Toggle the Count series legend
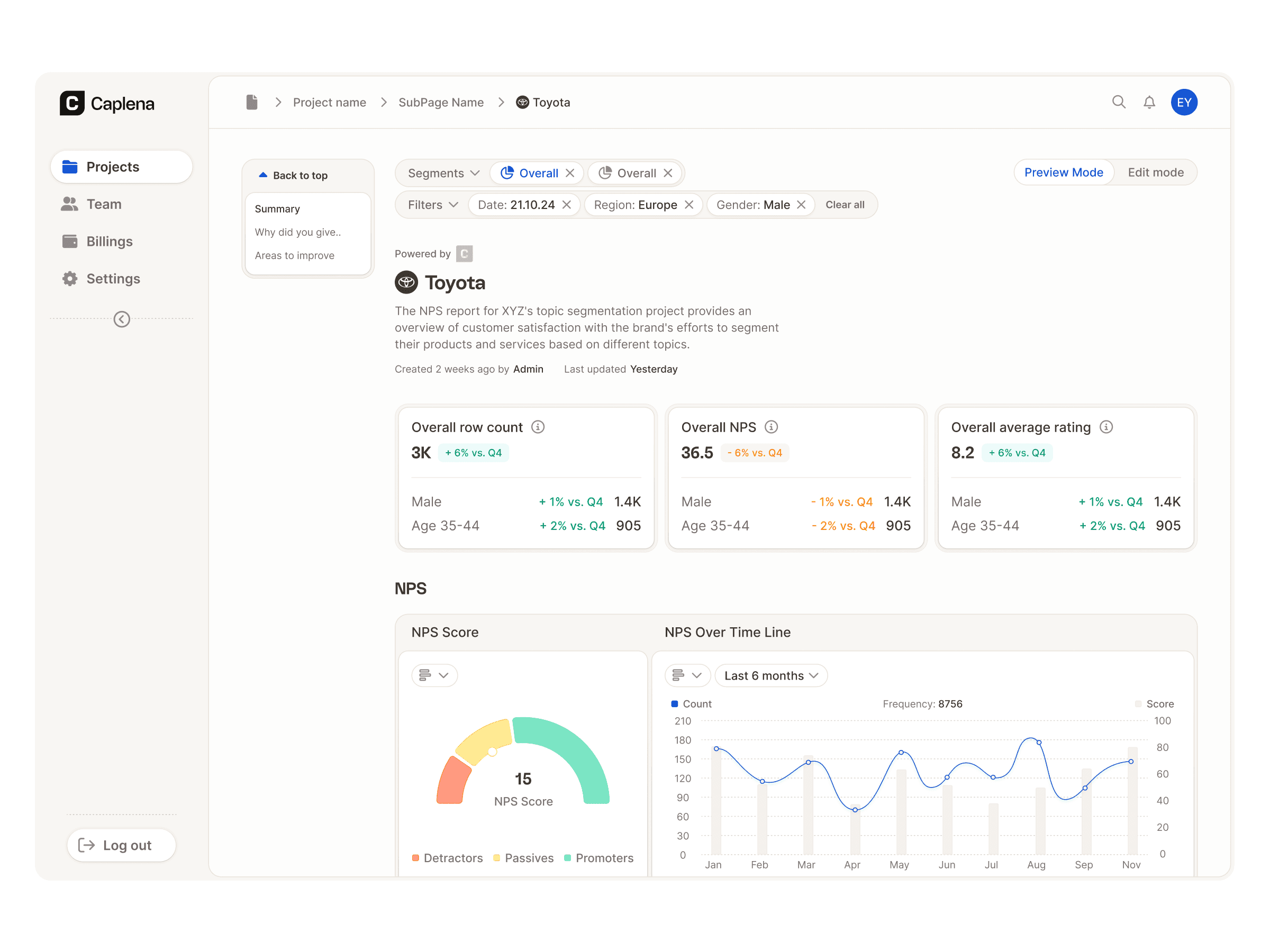The width and height of the screenshot is (1270, 952). [691, 703]
